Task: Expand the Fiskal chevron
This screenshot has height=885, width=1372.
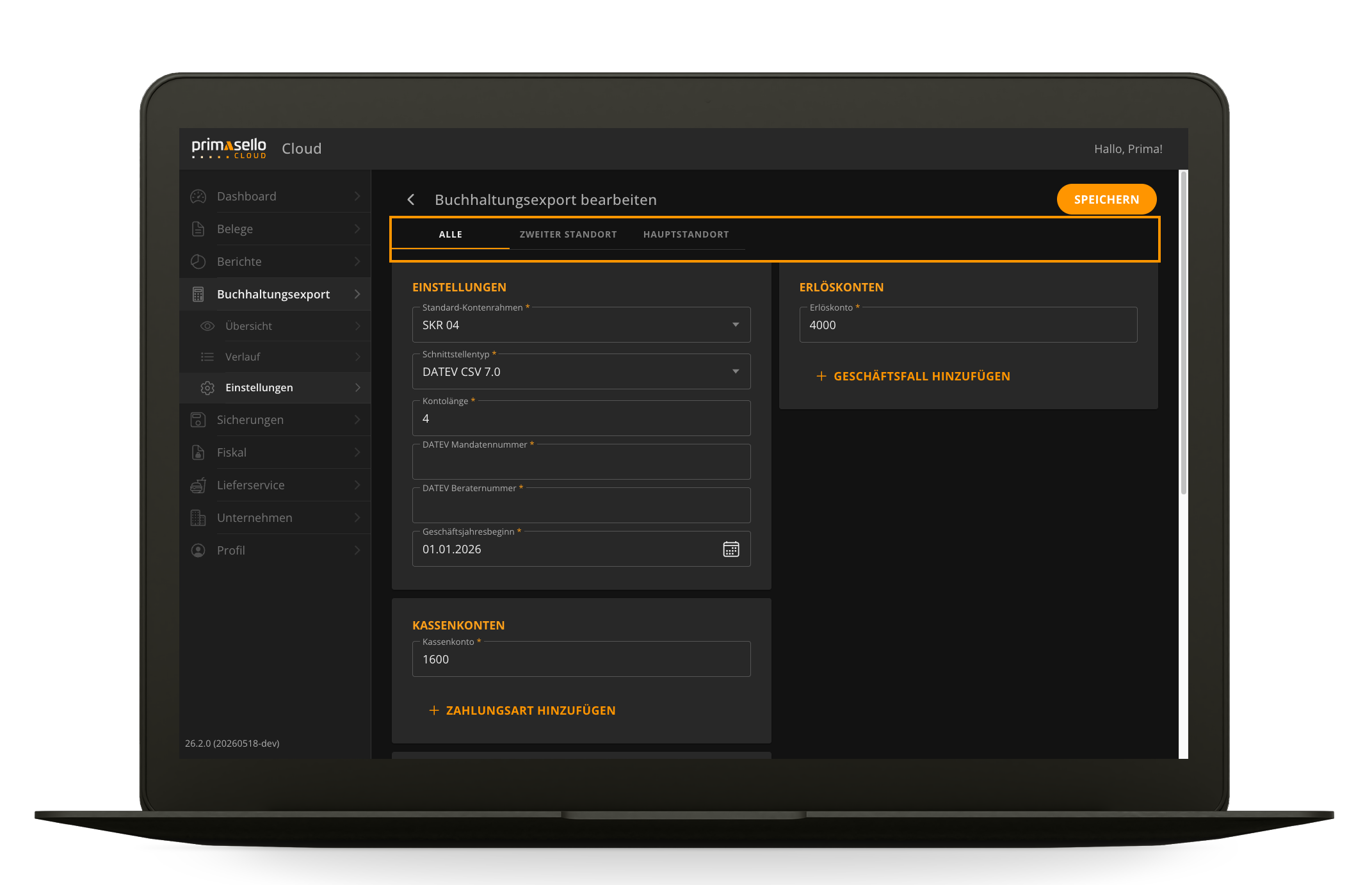Action: pyautogui.click(x=357, y=453)
